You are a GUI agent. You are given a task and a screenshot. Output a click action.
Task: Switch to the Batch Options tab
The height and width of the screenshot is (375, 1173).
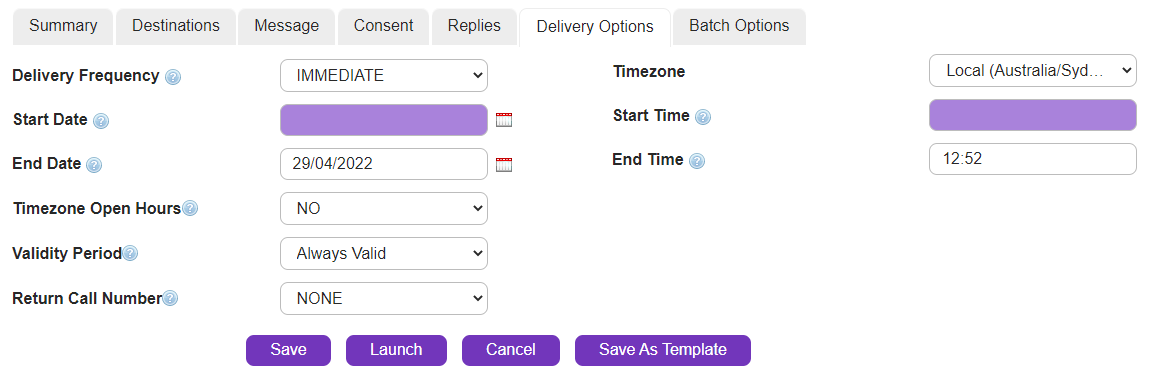[739, 26]
